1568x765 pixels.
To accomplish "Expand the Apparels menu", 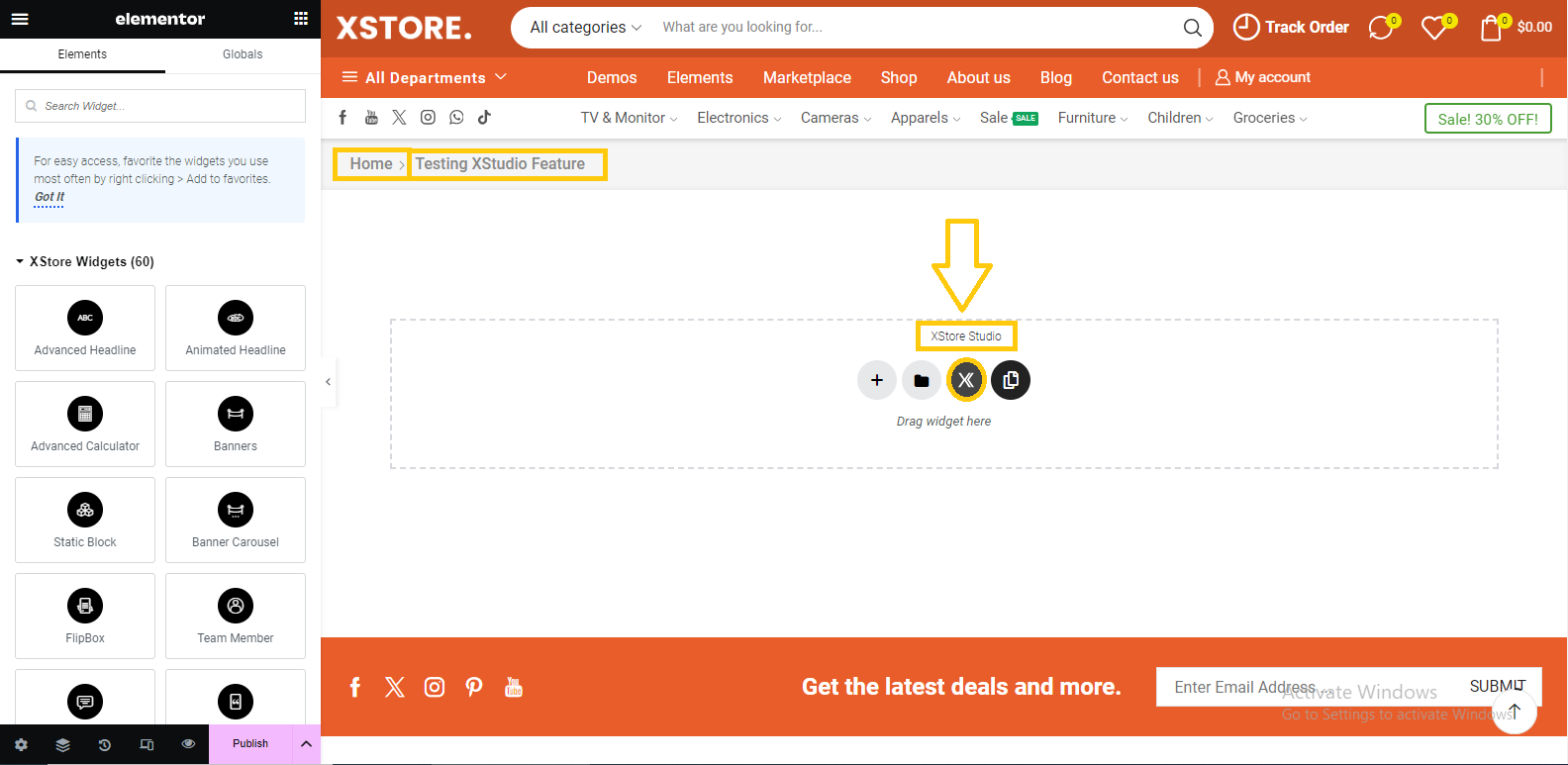I will pos(926,118).
